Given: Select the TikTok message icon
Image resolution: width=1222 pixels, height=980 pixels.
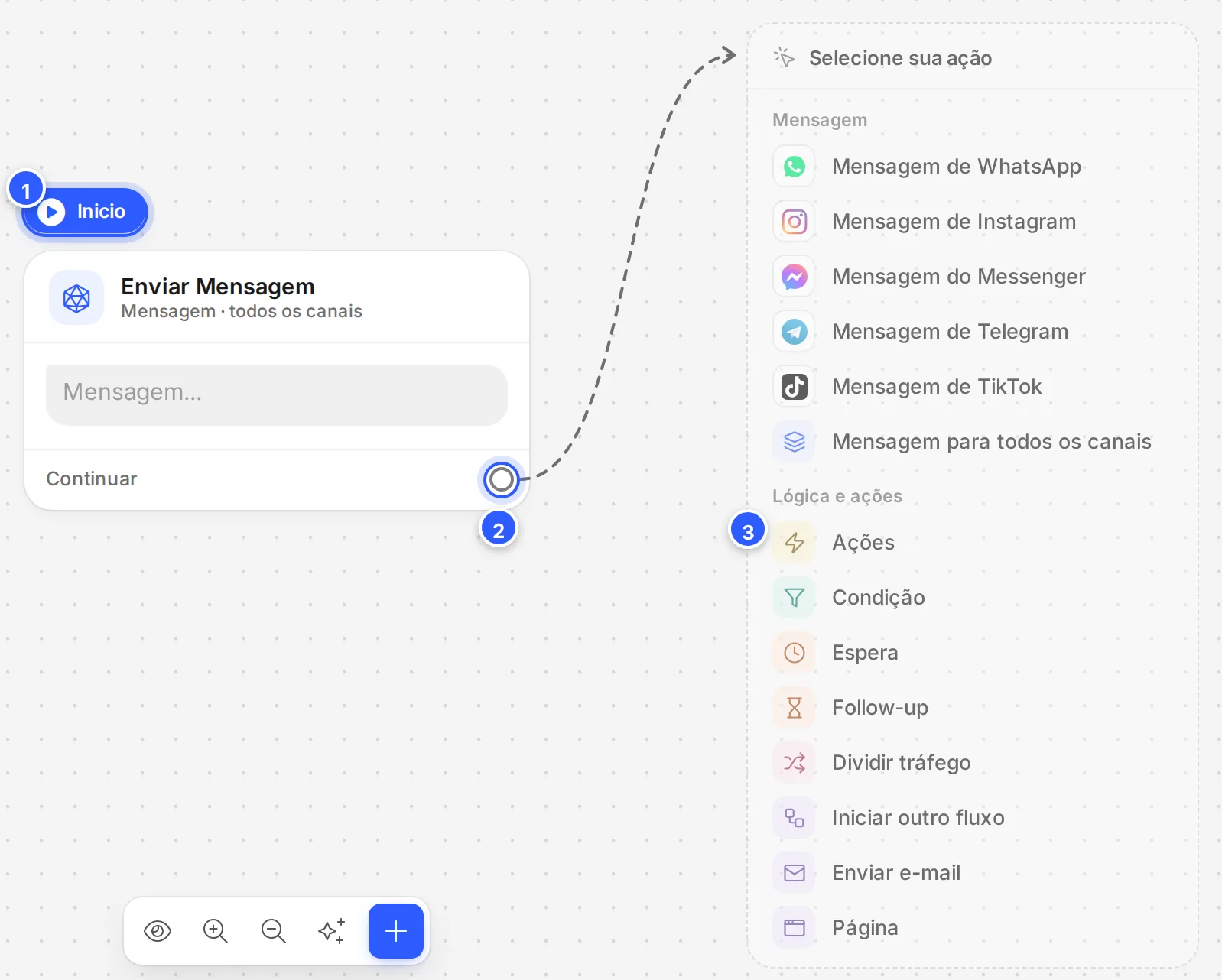Looking at the screenshot, I should pos(794,387).
